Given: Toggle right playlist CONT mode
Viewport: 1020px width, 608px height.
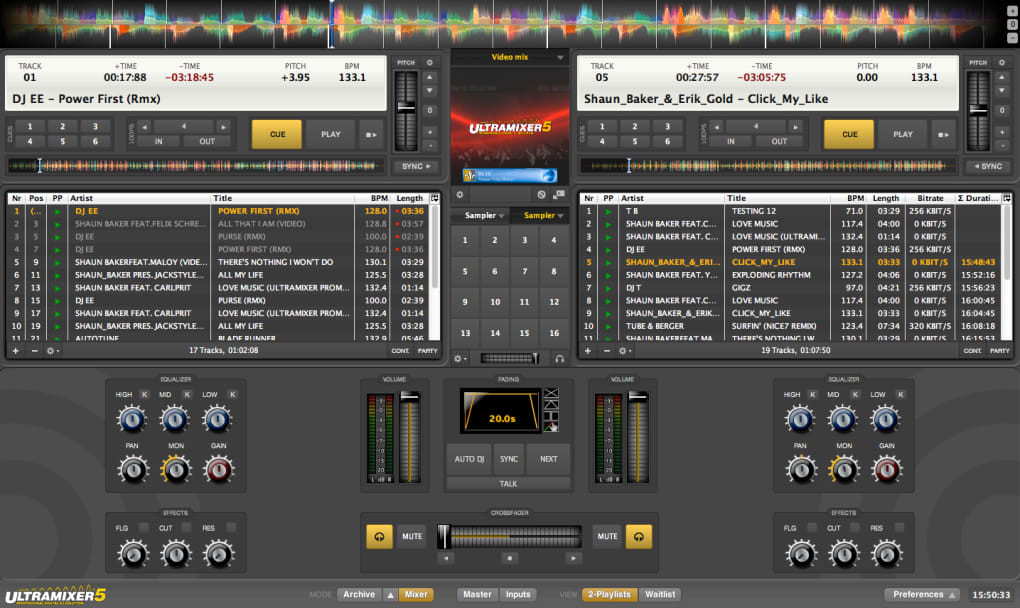Looking at the screenshot, I should tap(973, 351).
